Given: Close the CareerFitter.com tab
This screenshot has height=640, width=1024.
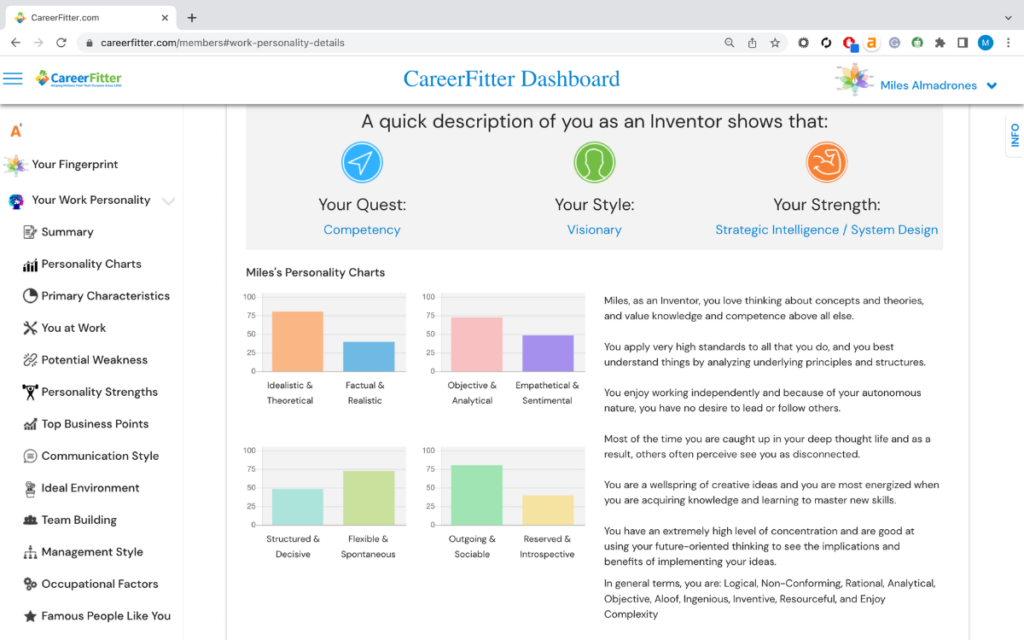Looking at the screenshot, I should coord(165,18).
